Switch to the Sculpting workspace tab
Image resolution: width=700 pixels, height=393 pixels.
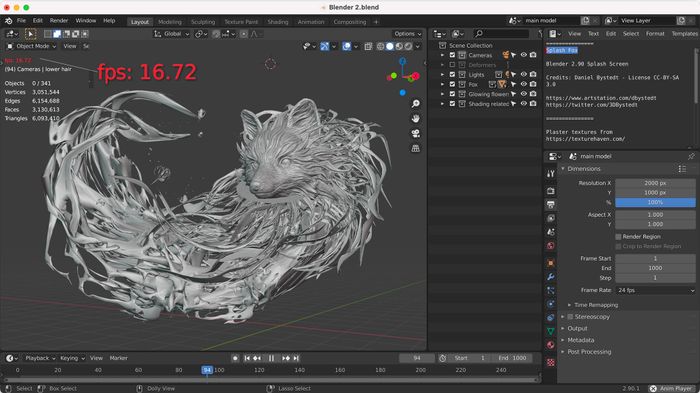203,22
